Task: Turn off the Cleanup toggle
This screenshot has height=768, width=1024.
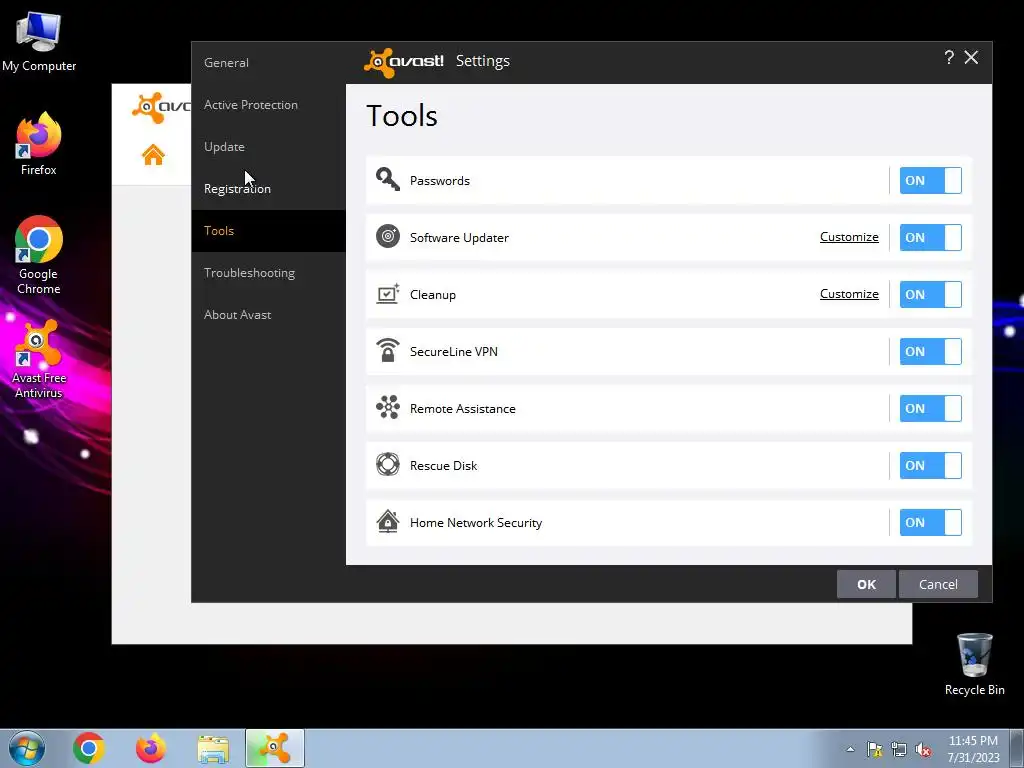Action: click(931, 294)
